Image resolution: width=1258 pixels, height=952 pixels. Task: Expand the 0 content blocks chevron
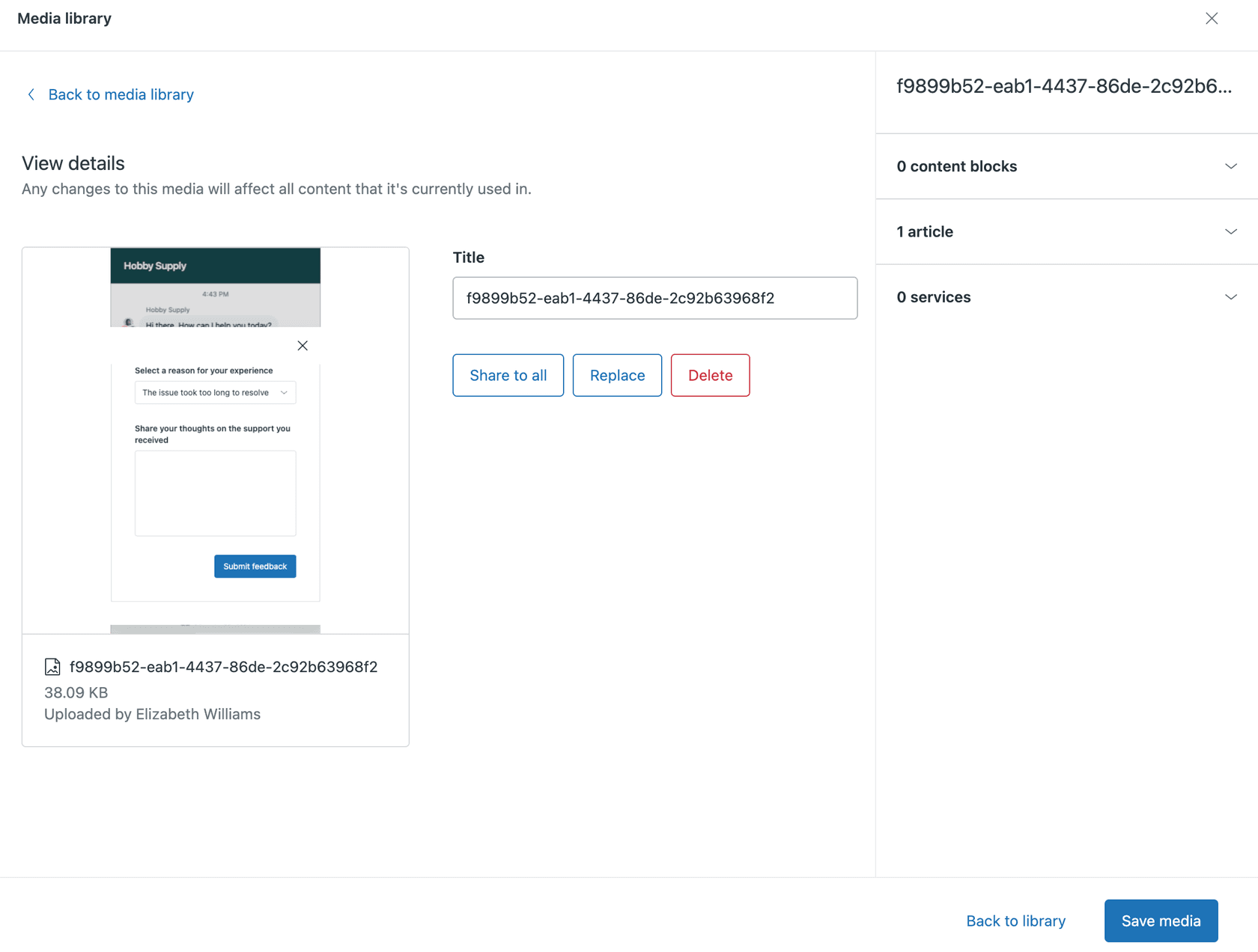click(1230, 166)
